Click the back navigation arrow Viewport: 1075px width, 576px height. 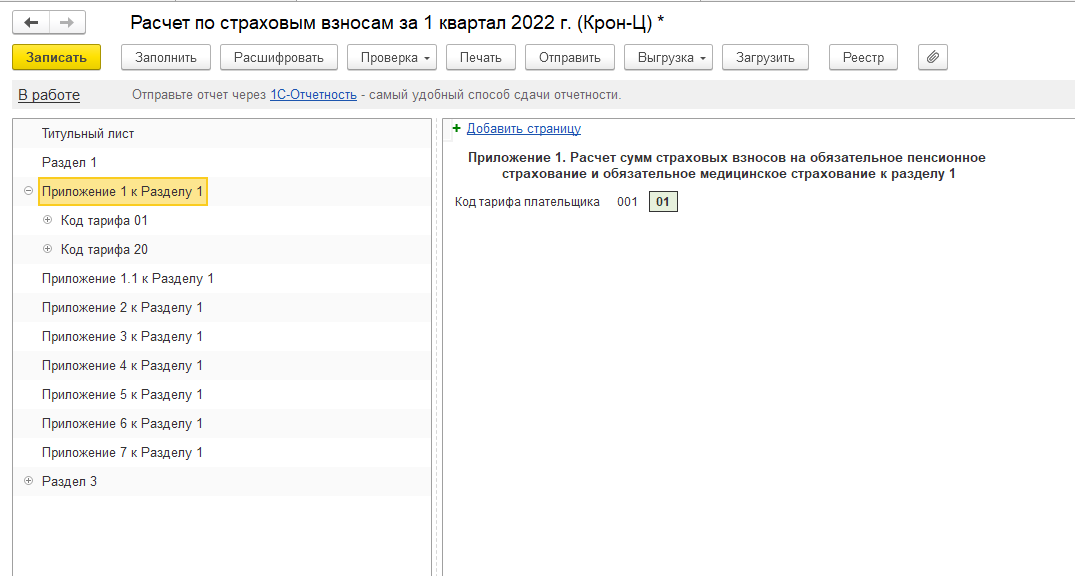pyautogui.click(x=31, y=22)
